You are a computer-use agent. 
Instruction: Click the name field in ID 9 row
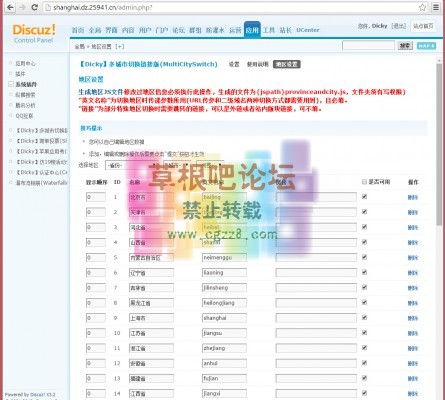click(x=151, y=318)
